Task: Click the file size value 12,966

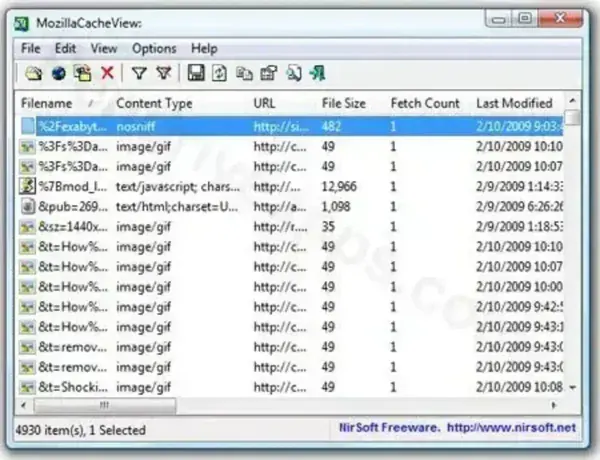Action: [339, 186]
